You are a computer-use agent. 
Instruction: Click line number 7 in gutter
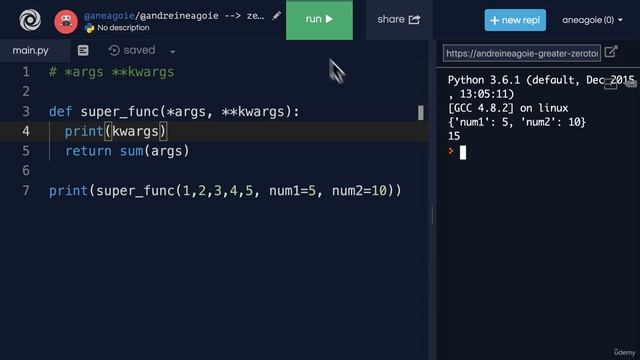tap(26, 191)
